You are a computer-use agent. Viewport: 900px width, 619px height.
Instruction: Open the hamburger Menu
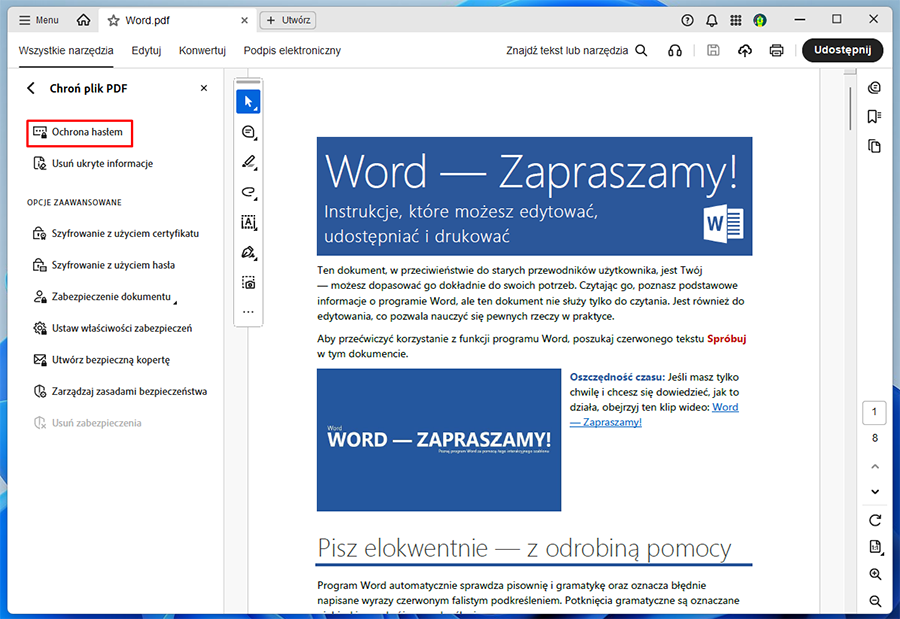point(38,20)
